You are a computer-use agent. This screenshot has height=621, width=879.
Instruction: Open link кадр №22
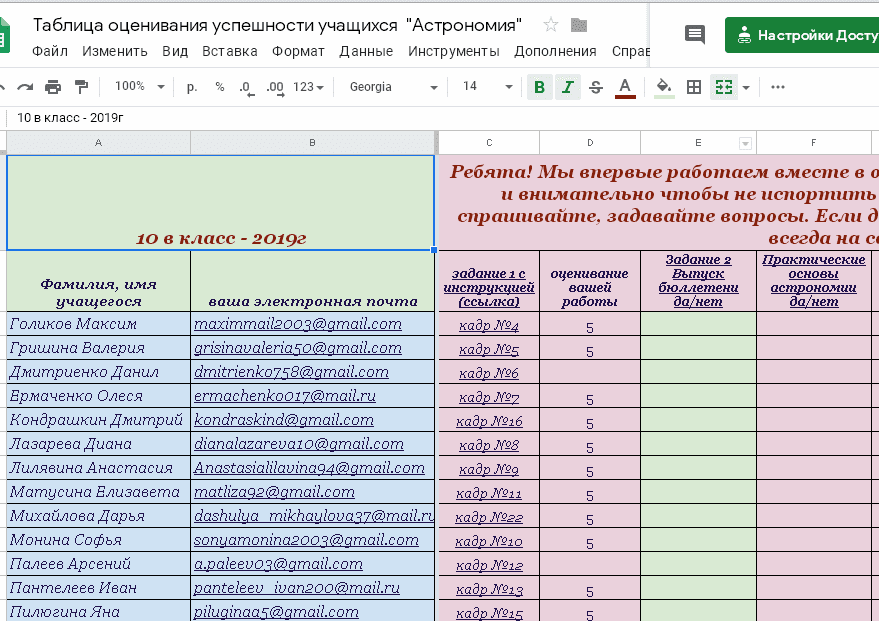489,517
